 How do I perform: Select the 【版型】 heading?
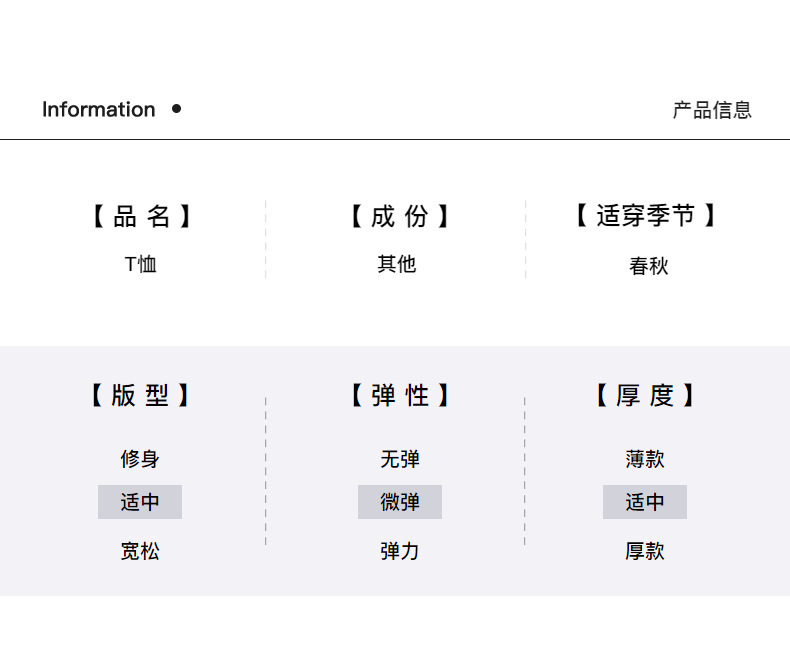(x=140, y=396)
